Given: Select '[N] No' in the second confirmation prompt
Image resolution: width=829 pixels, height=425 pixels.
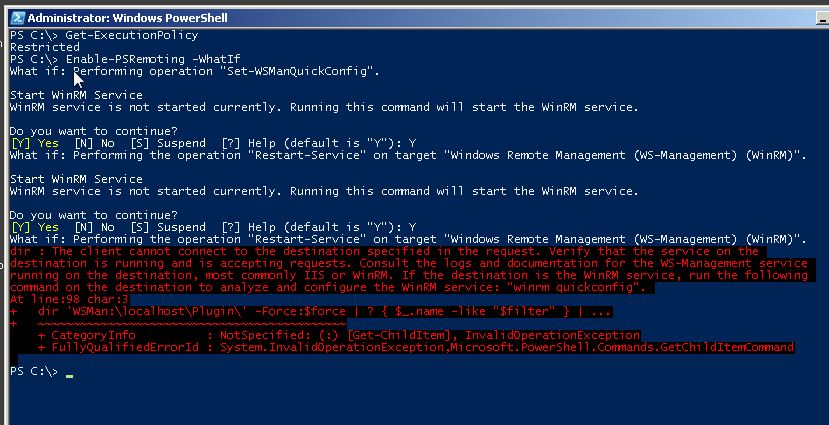Looking at the screenshot, I should (94, 227).
